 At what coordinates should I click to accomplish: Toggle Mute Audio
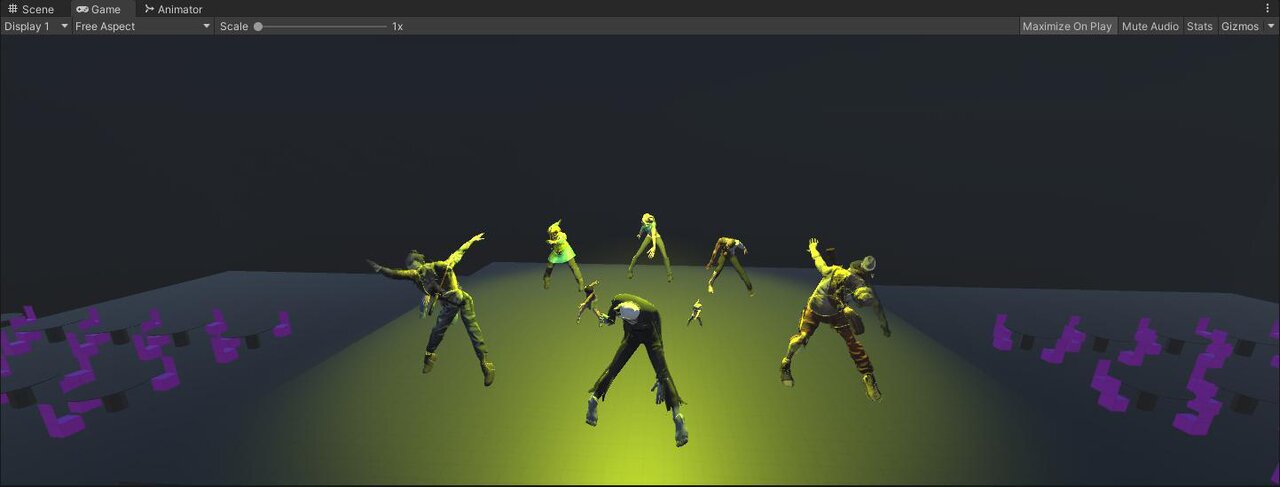tap(1150, 26)
